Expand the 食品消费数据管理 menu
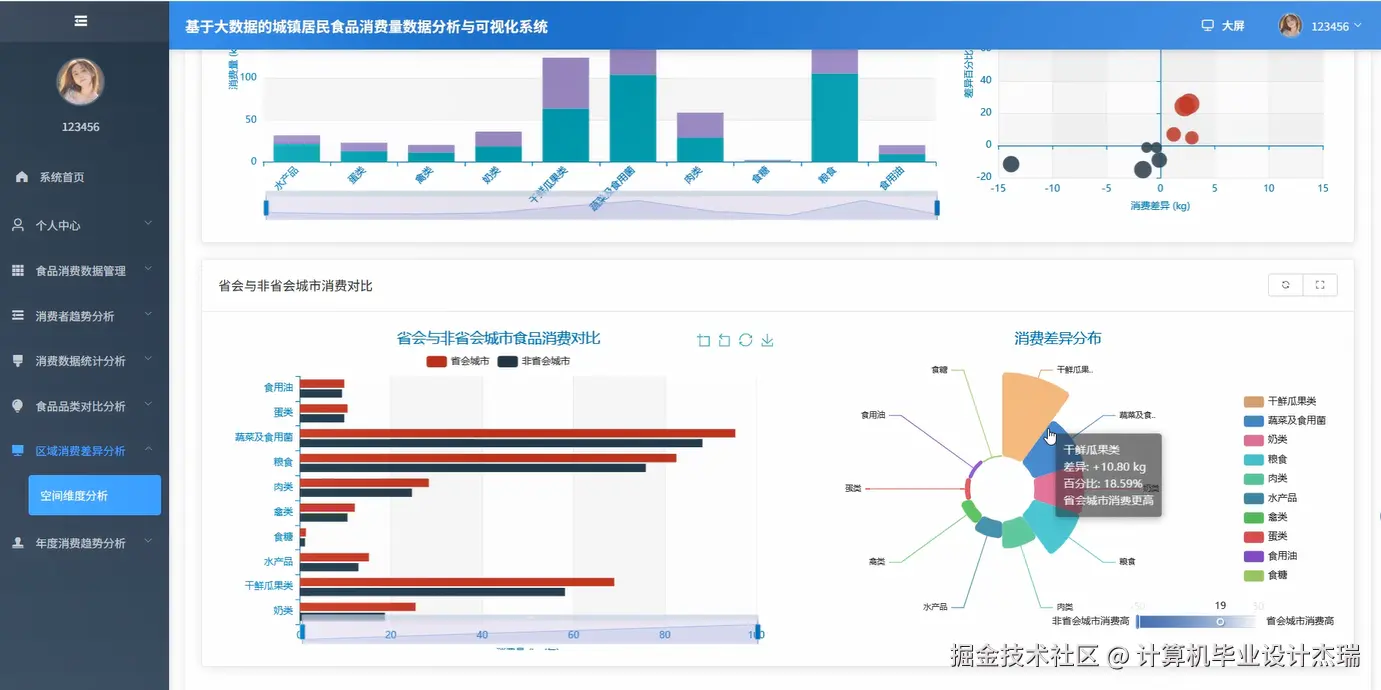Viewport: 1381px width, 690px height. coord(84,271)
